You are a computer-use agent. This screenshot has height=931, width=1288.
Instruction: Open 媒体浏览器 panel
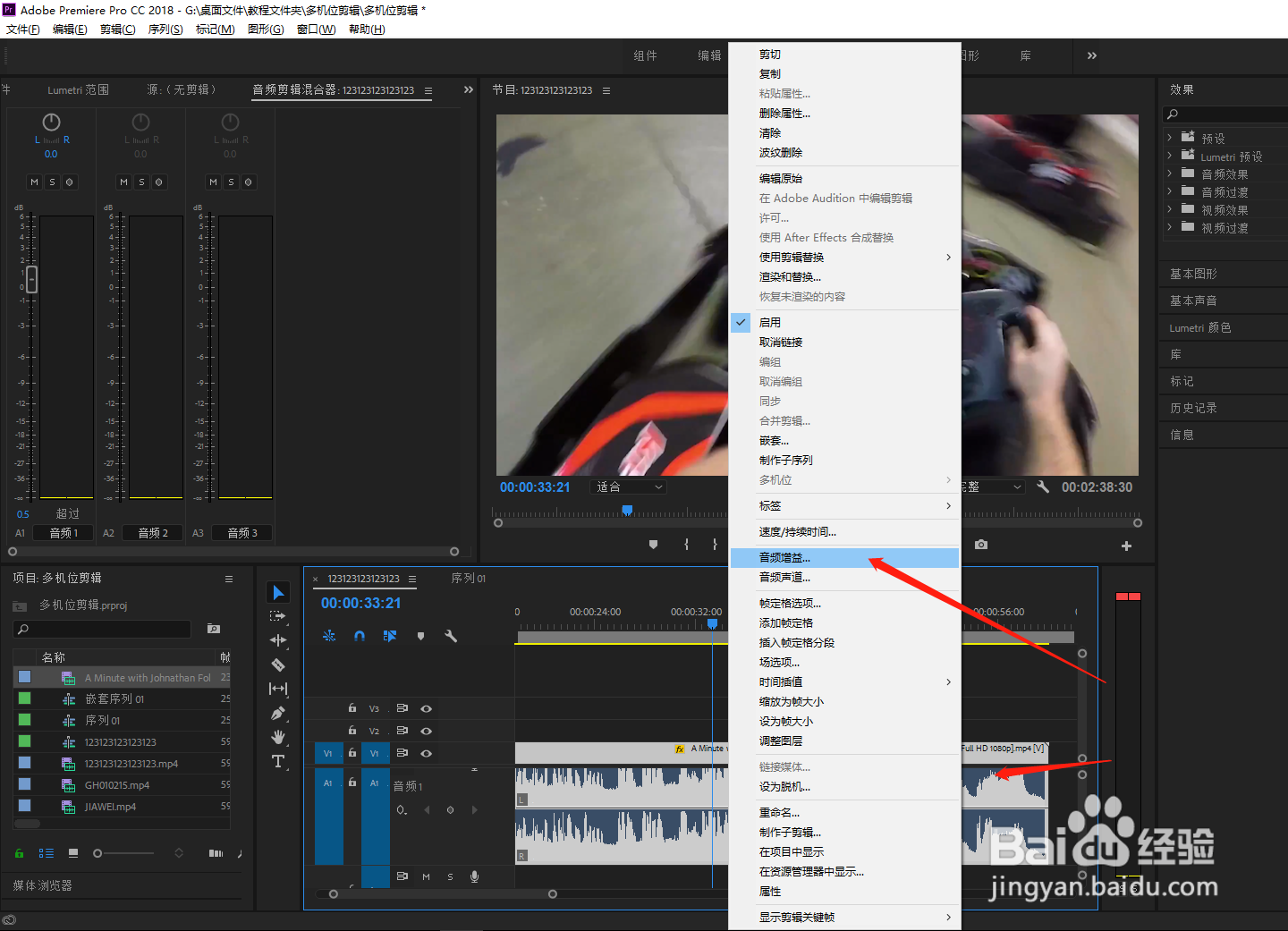point(42,885)
